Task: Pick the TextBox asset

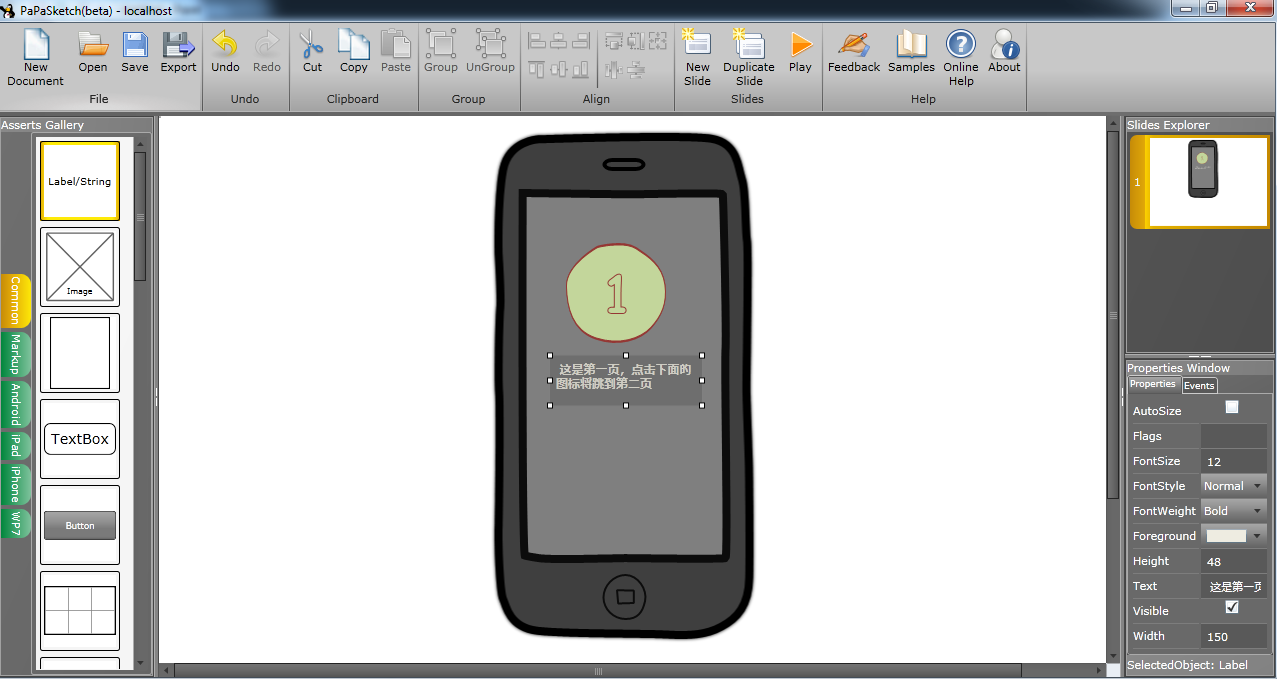Action: point(80,439)
